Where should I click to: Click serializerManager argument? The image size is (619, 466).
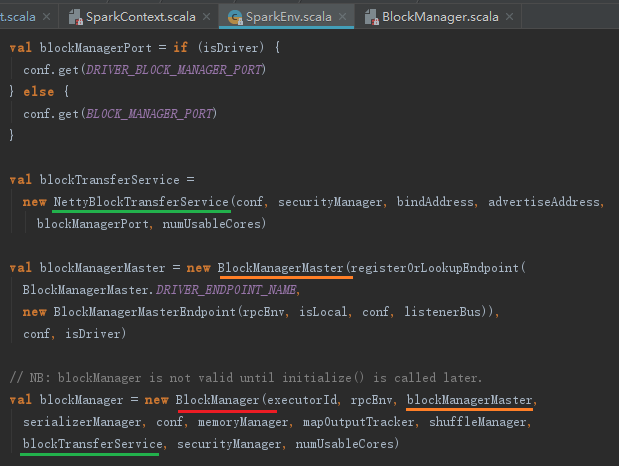(x=82, y=422)
